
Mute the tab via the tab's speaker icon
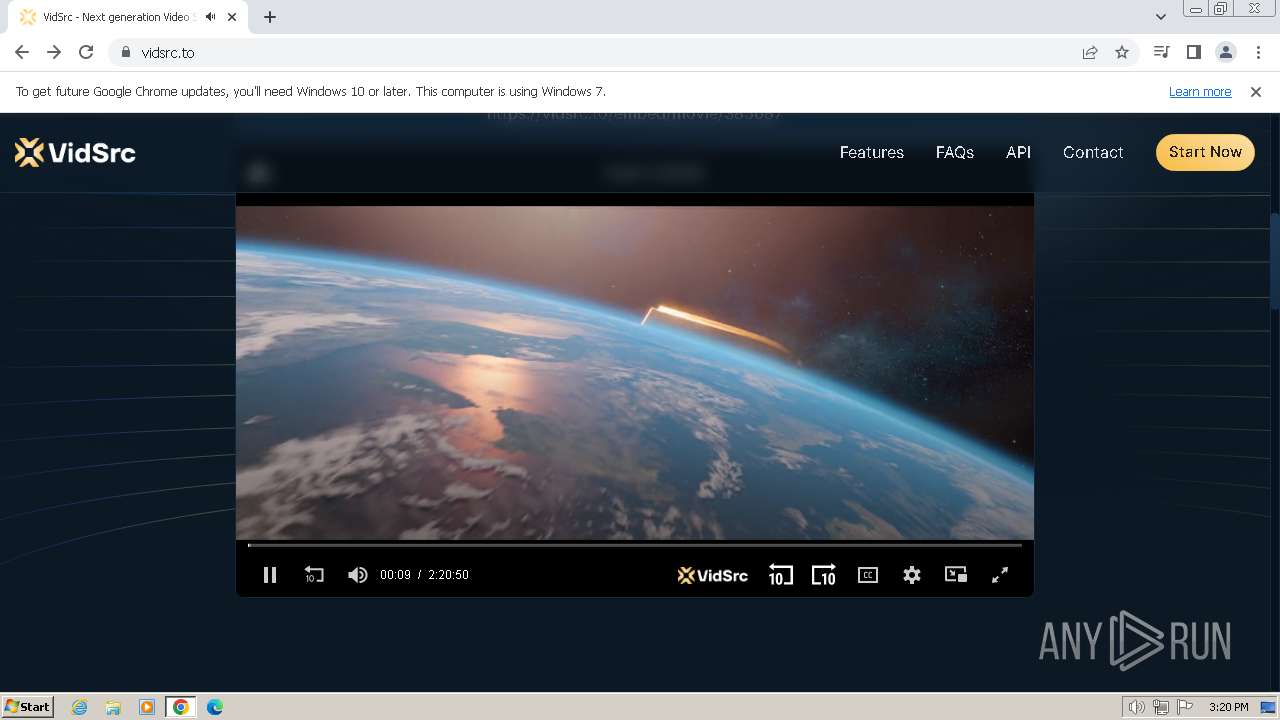click(x=210, y=17)
